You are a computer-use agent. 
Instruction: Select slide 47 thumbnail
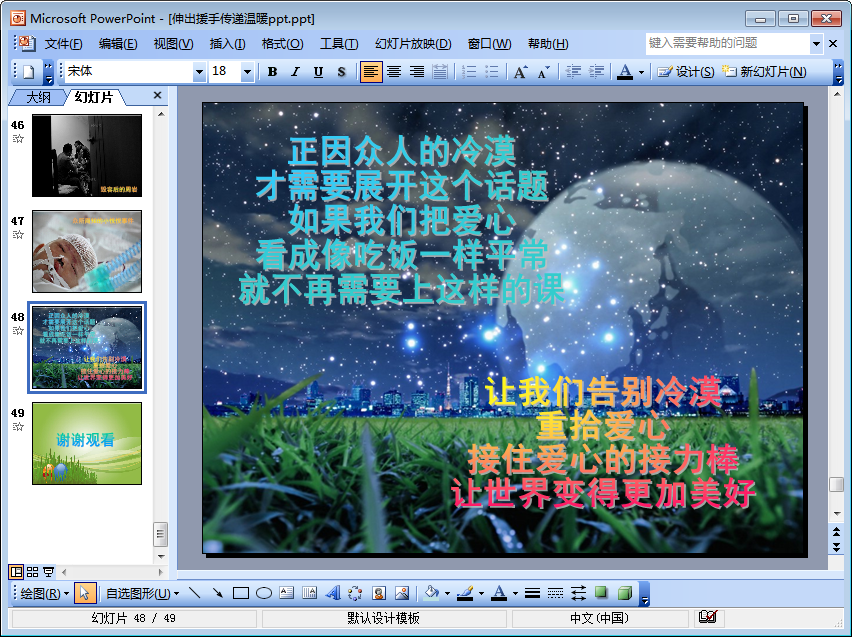pos(87,252)
